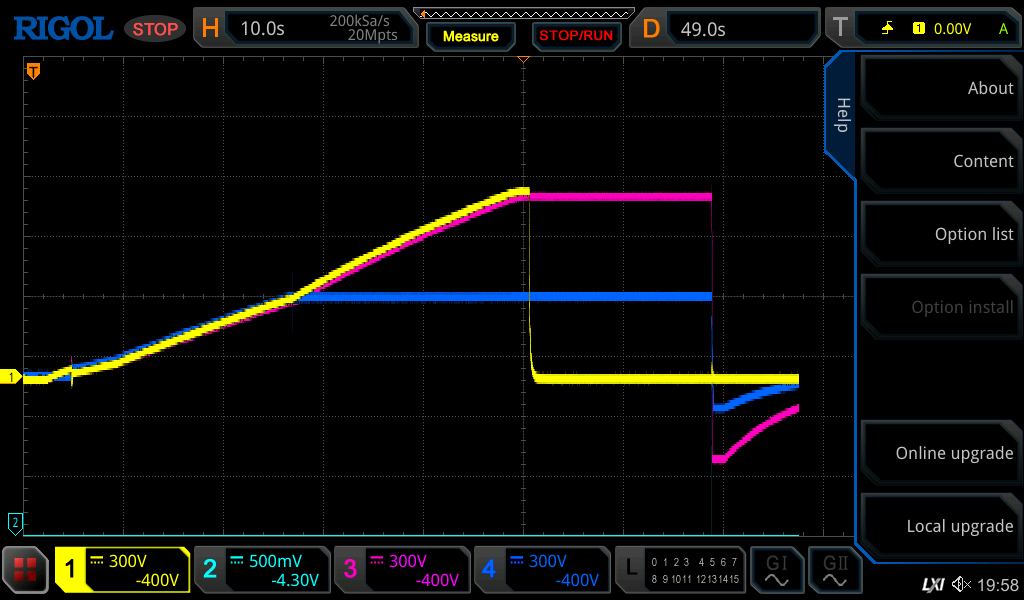Open the function navigation grid icon
The width and height of the screenshot is (1024, 600).
pos(25,570)
